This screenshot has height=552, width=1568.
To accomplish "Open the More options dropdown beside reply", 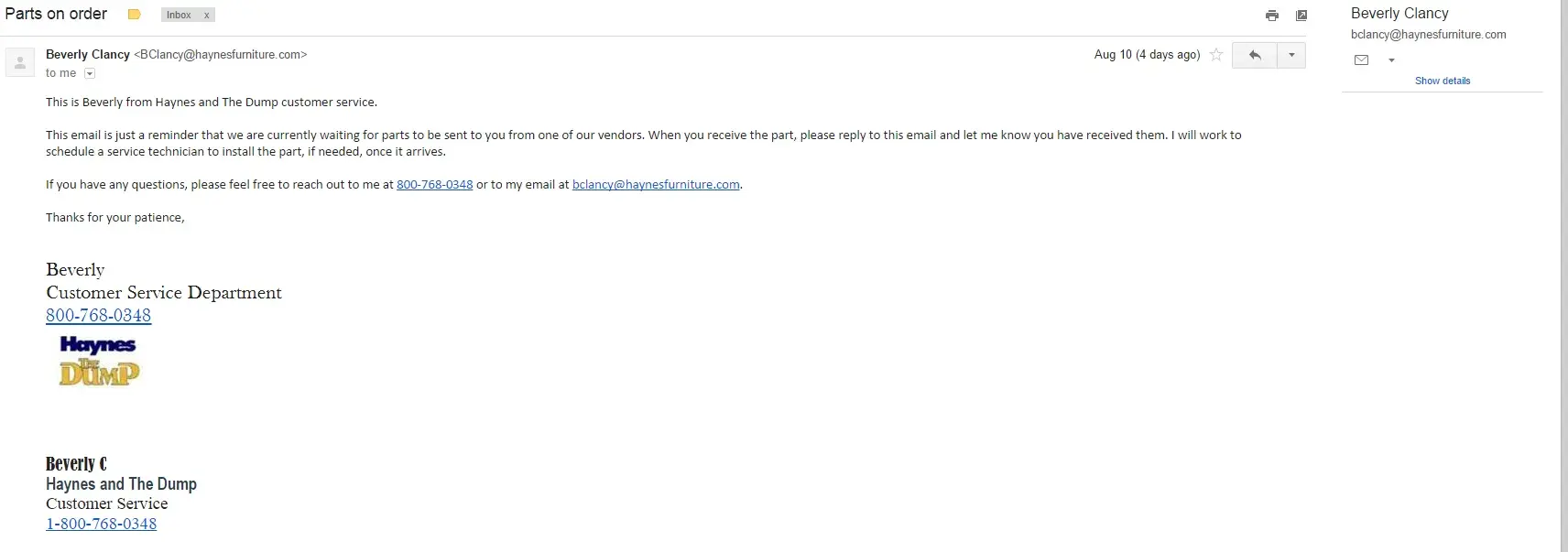I will click(x=1291, y=55).
